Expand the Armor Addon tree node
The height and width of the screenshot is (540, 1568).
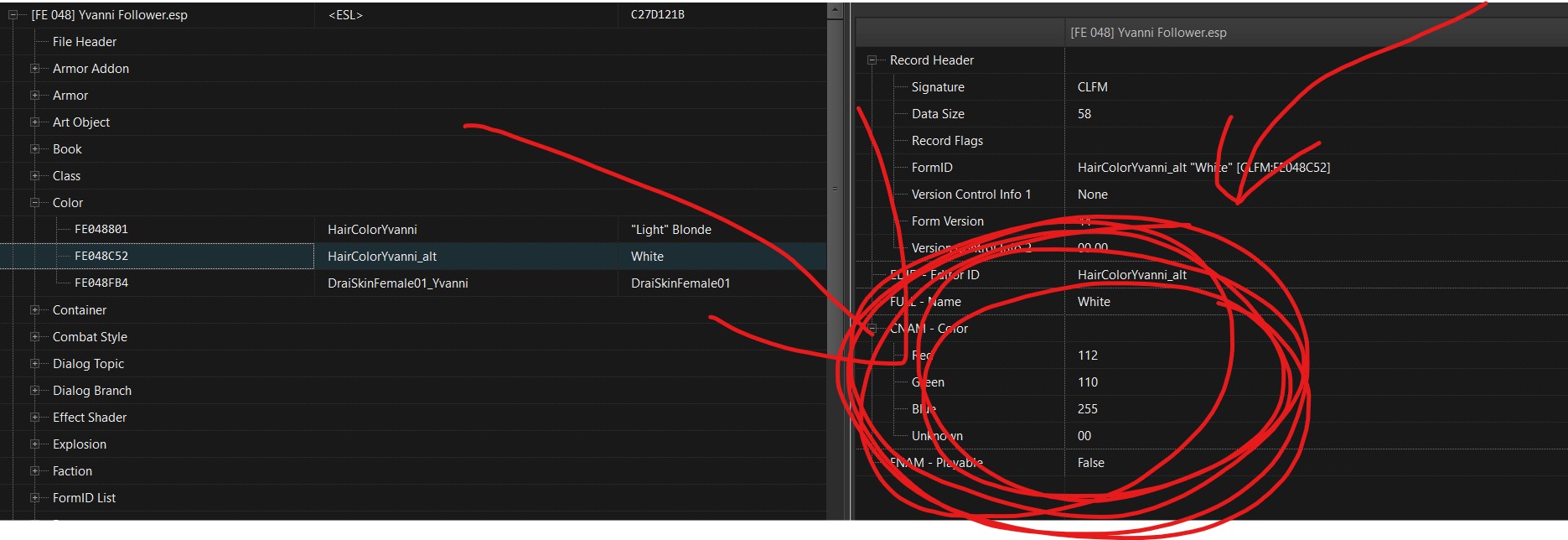coord(35,69)
